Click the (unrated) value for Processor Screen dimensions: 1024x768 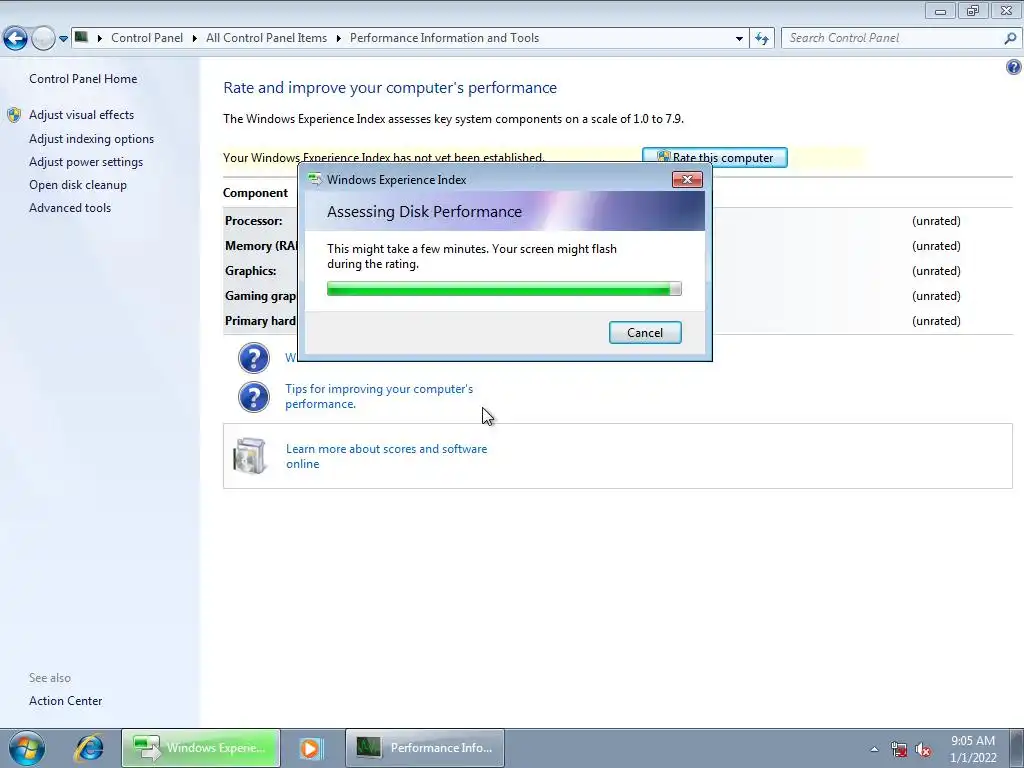[x=936, y=221]
